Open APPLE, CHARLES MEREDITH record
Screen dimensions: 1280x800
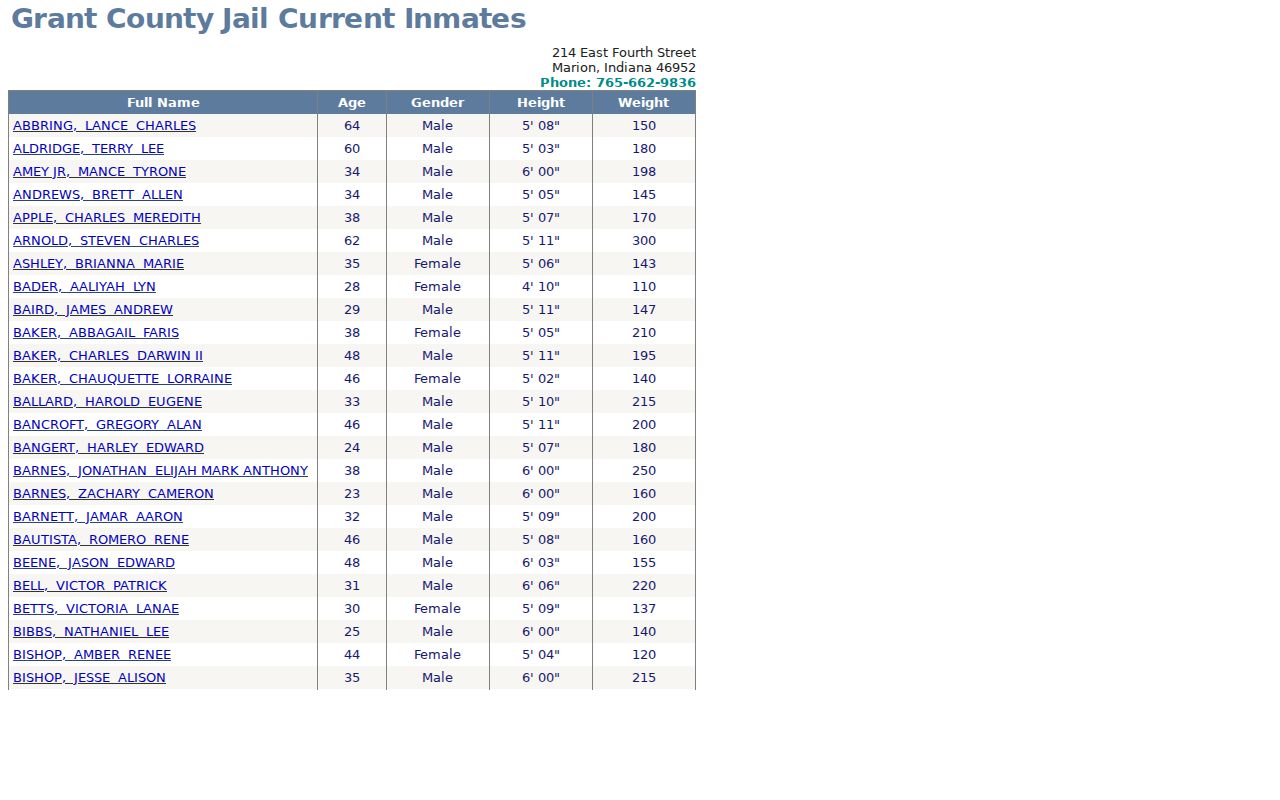[x=107, y=218]
